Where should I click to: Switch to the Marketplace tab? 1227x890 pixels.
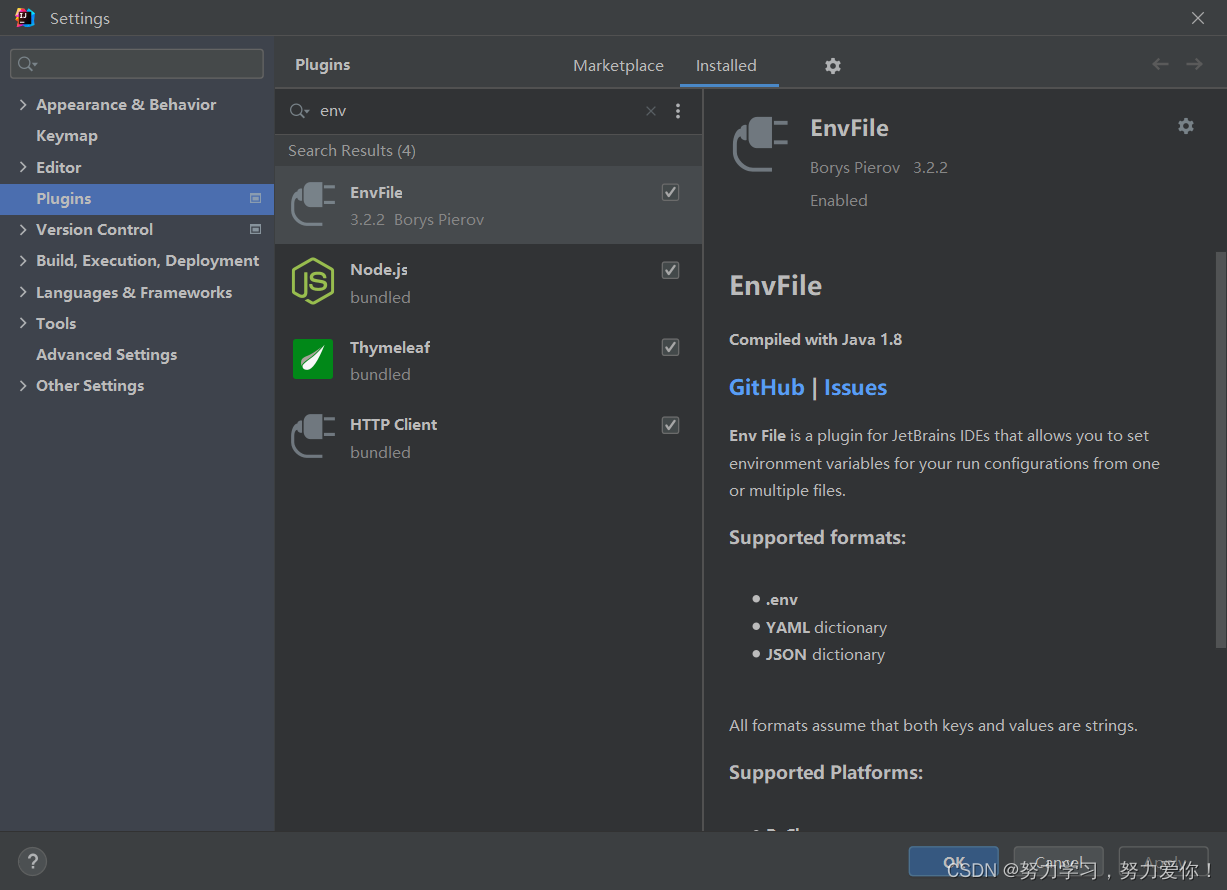618,65
